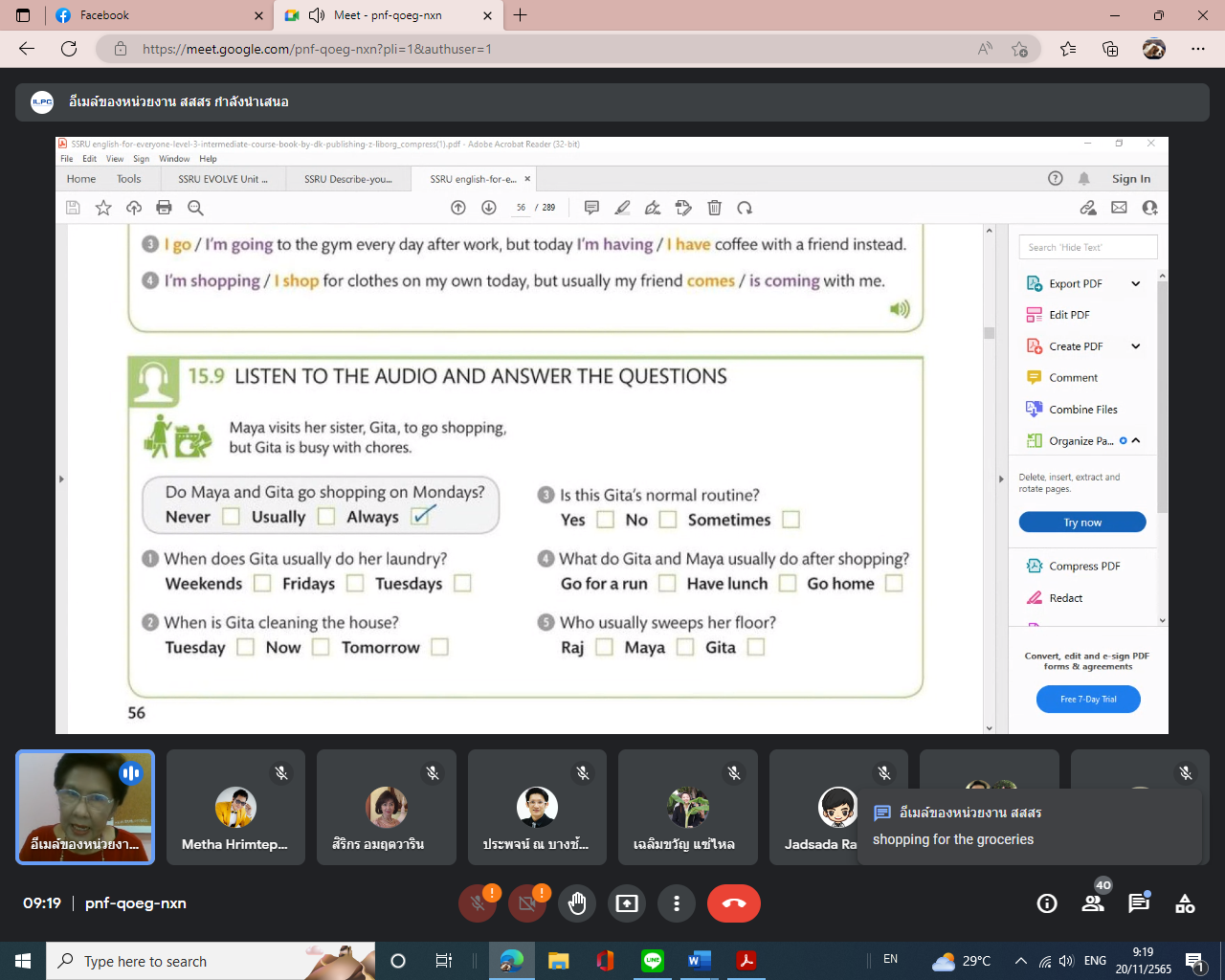1225x980 pixels.
Task: Toggle the camera on/off button
Action: [527, 903]
